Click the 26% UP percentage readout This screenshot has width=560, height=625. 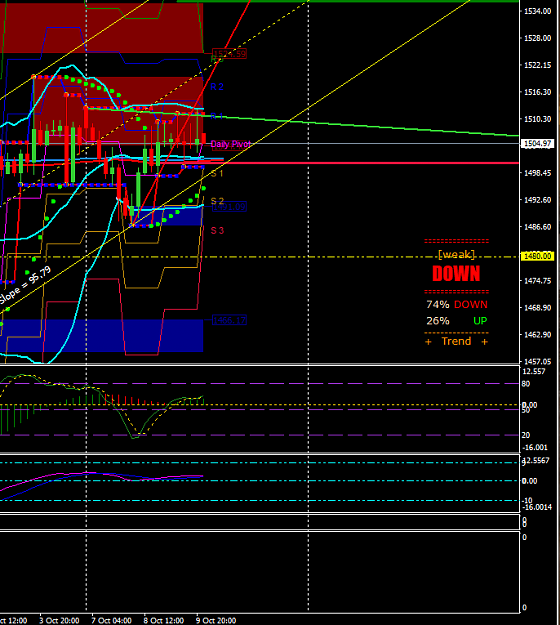click(457, 321)
